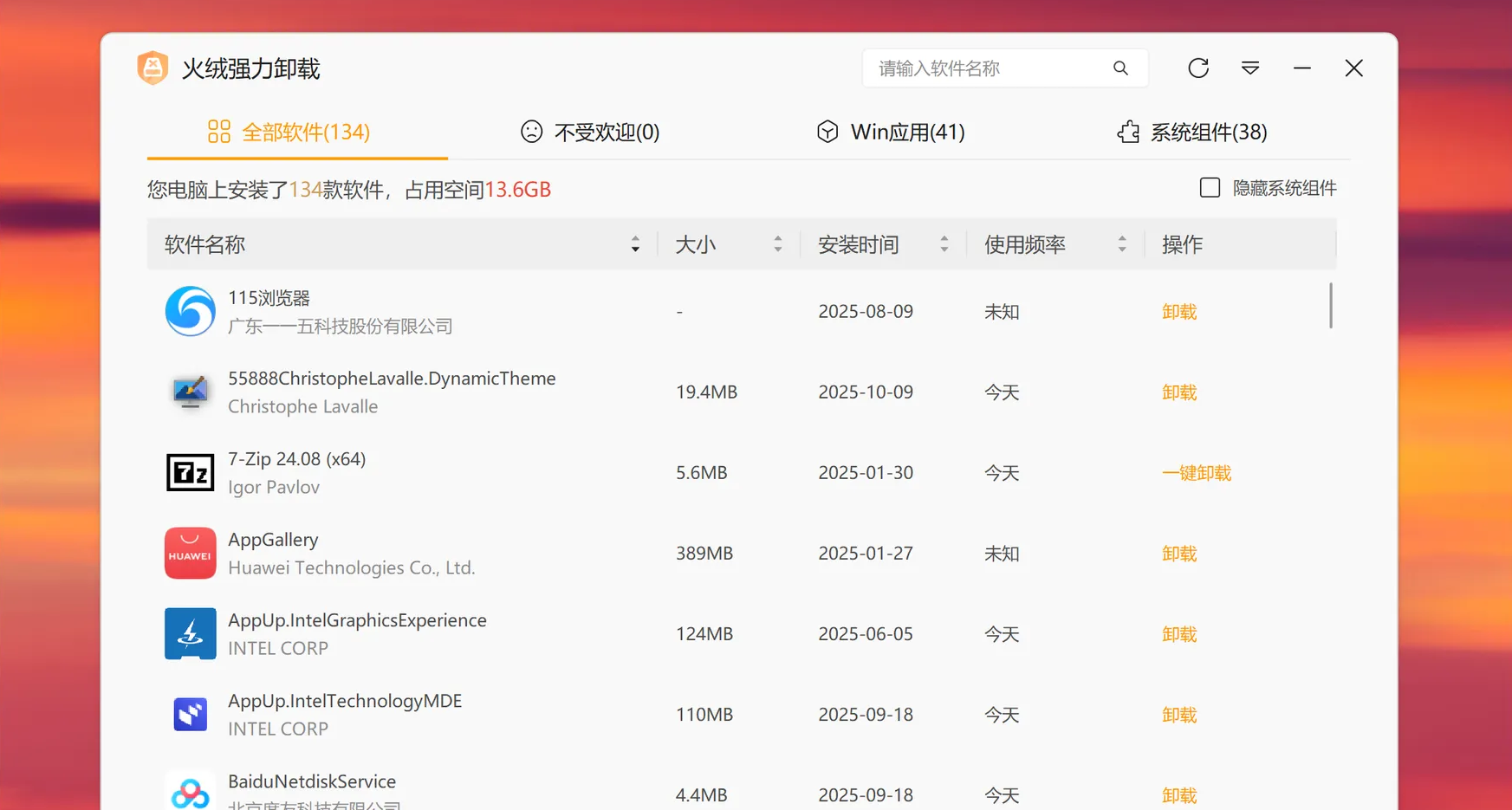Open the 系统组件 tab
1512x810 pixels.
tap(1193, 132)
